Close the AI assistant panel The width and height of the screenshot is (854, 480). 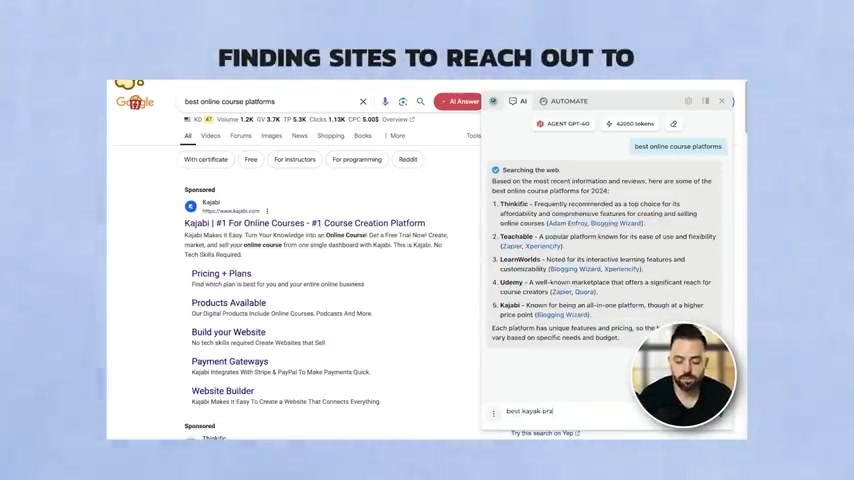[722, 101]
